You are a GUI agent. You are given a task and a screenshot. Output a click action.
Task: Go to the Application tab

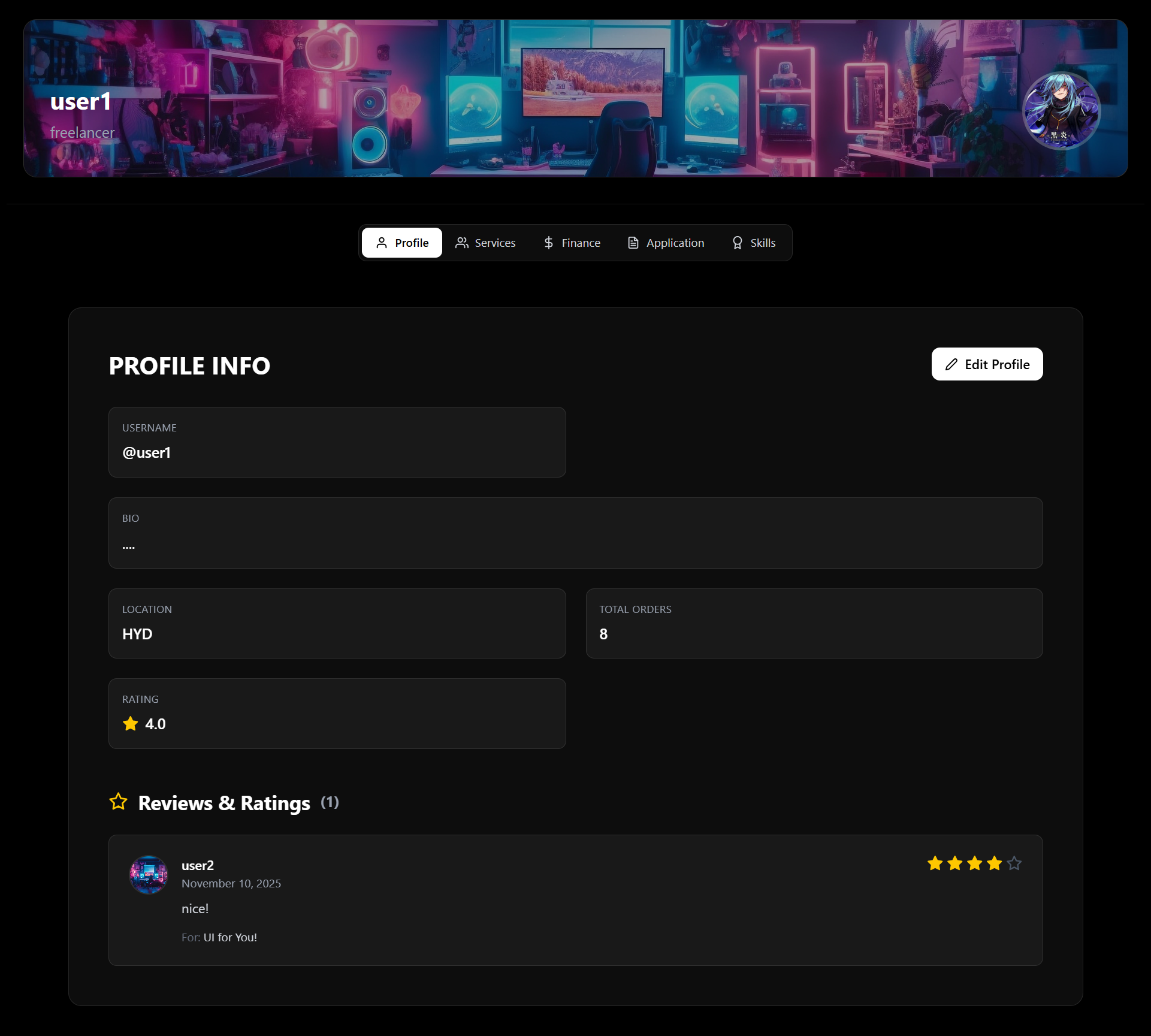tap(666, 243)
